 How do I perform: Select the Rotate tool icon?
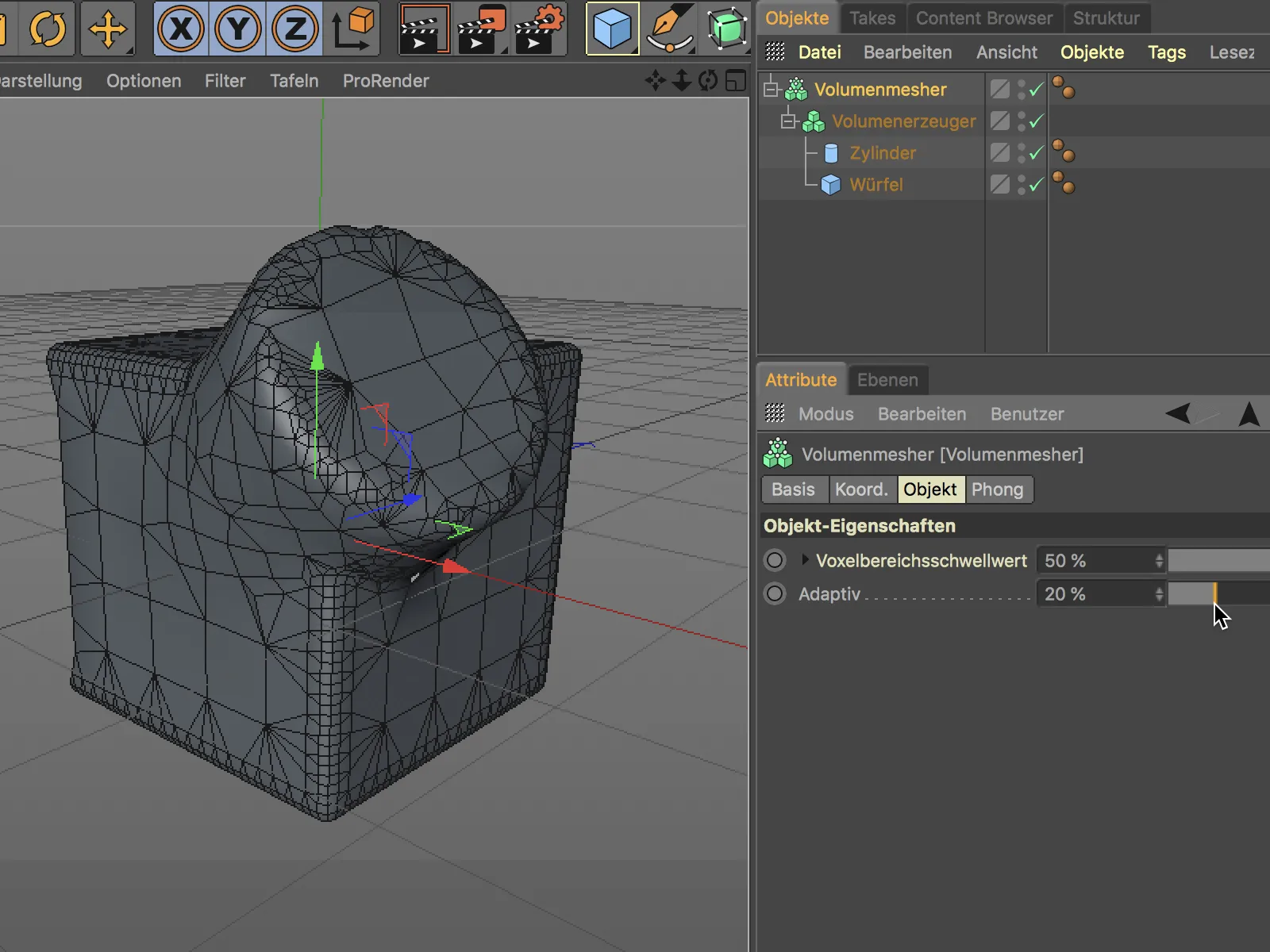click(48, 29)
